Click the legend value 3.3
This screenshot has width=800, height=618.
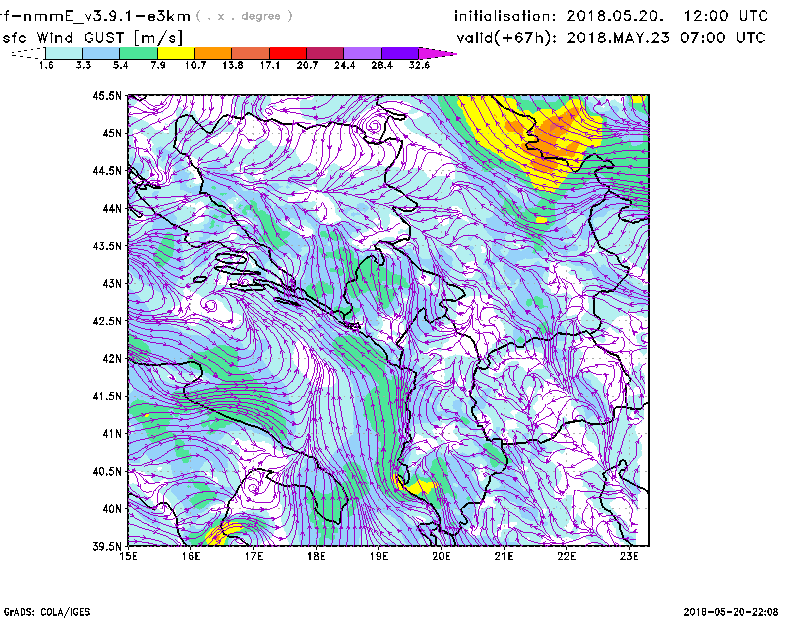click(x=83, y=65)
